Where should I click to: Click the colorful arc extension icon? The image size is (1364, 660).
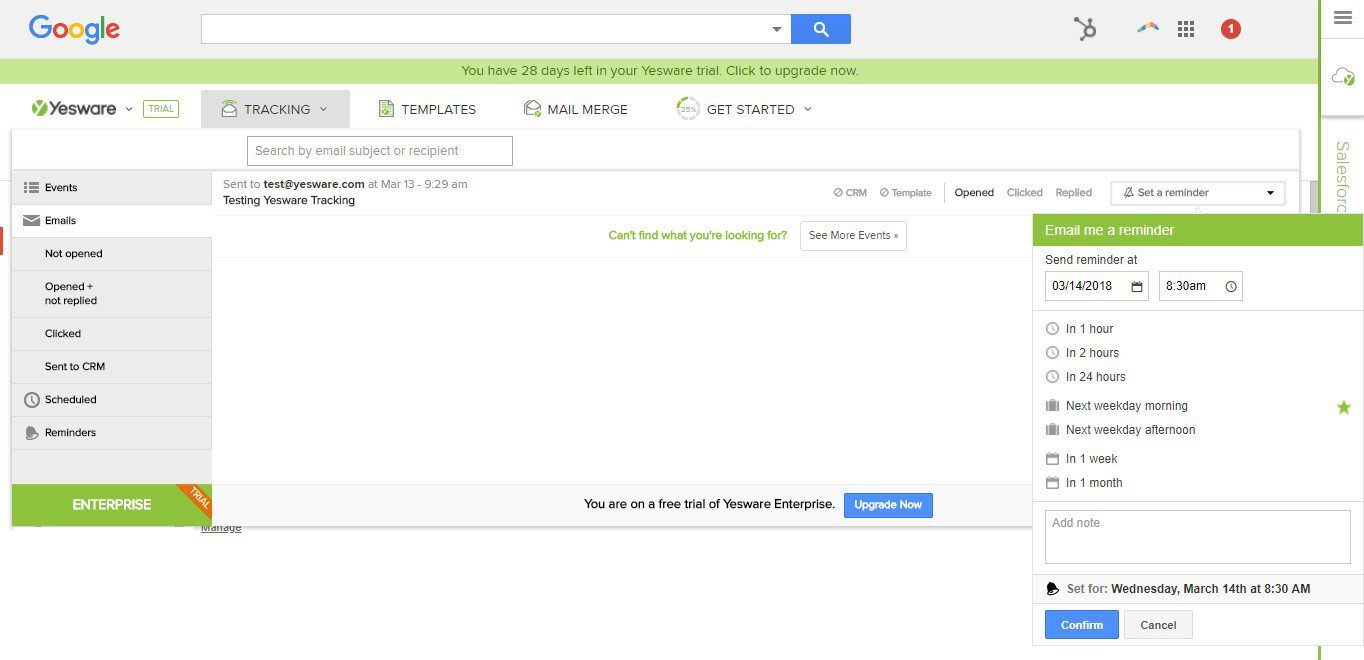[1147, 28]
